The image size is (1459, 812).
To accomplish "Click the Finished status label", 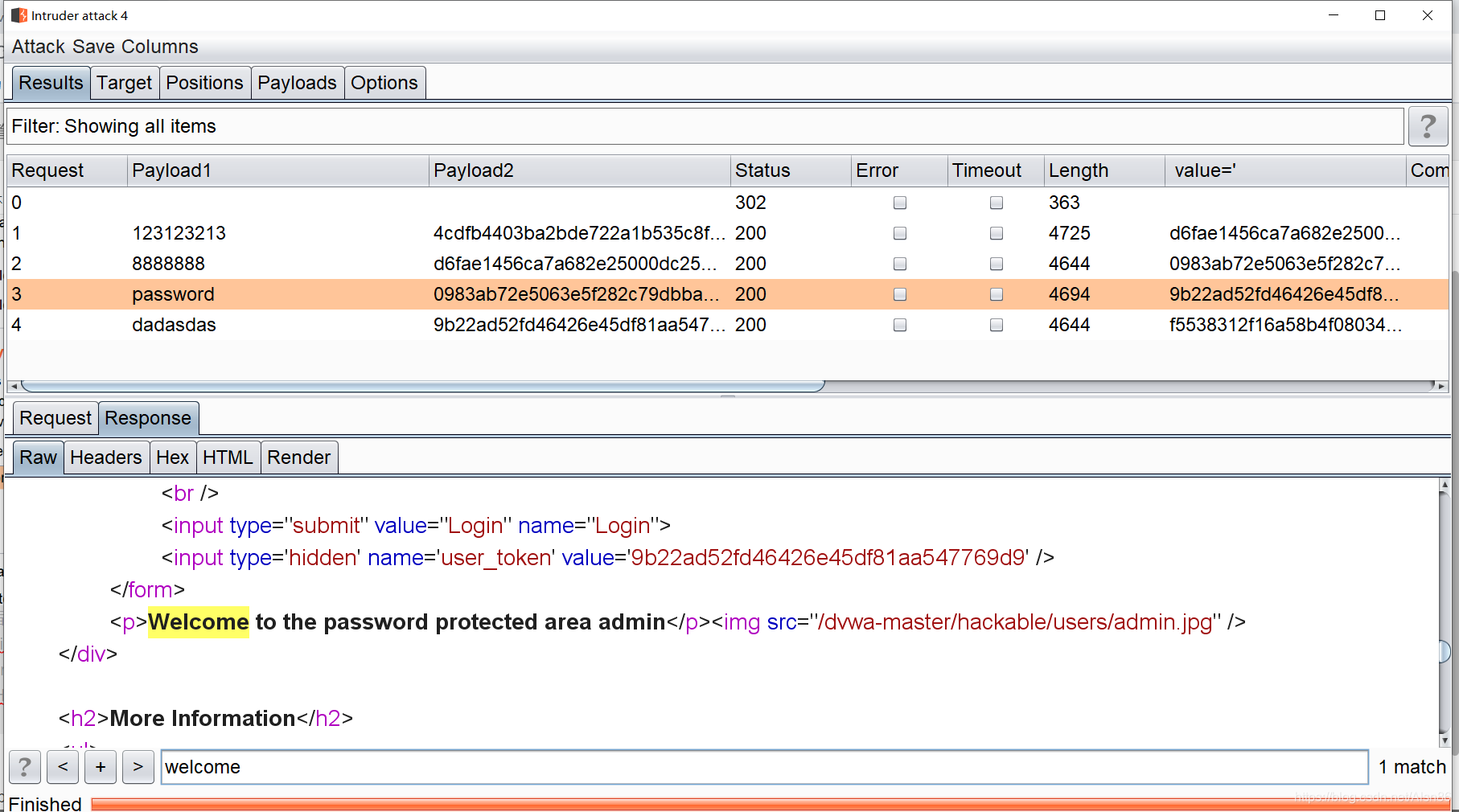I will coord(45,804).
